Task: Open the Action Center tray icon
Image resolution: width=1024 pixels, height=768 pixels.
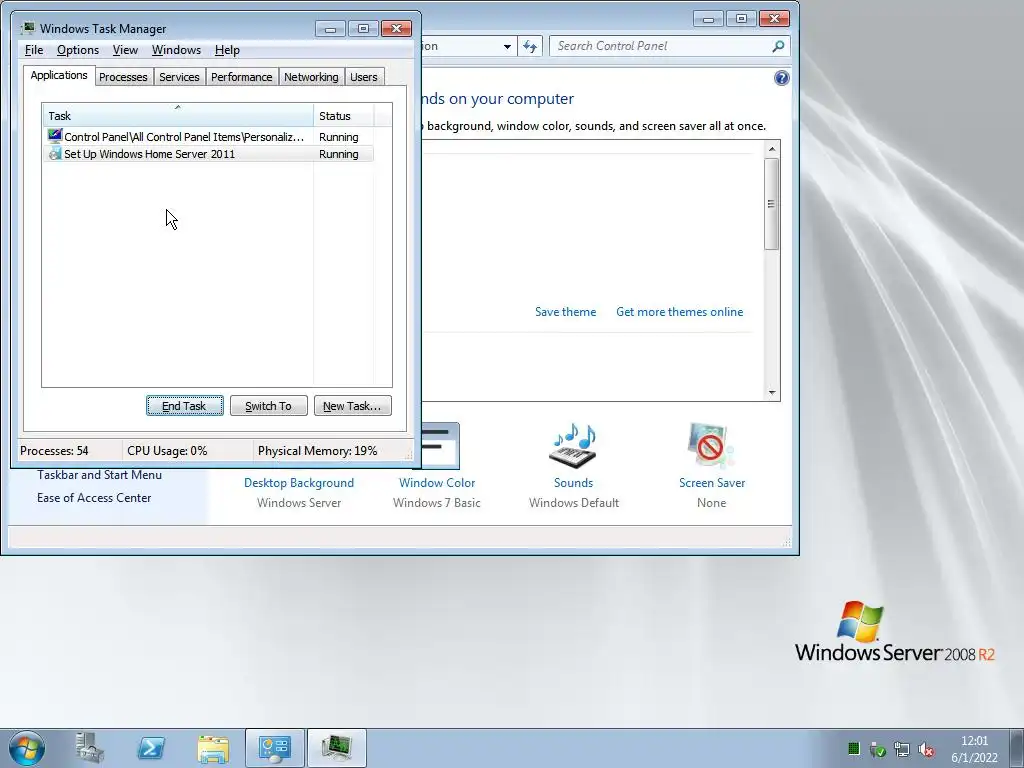Action: 878,749
